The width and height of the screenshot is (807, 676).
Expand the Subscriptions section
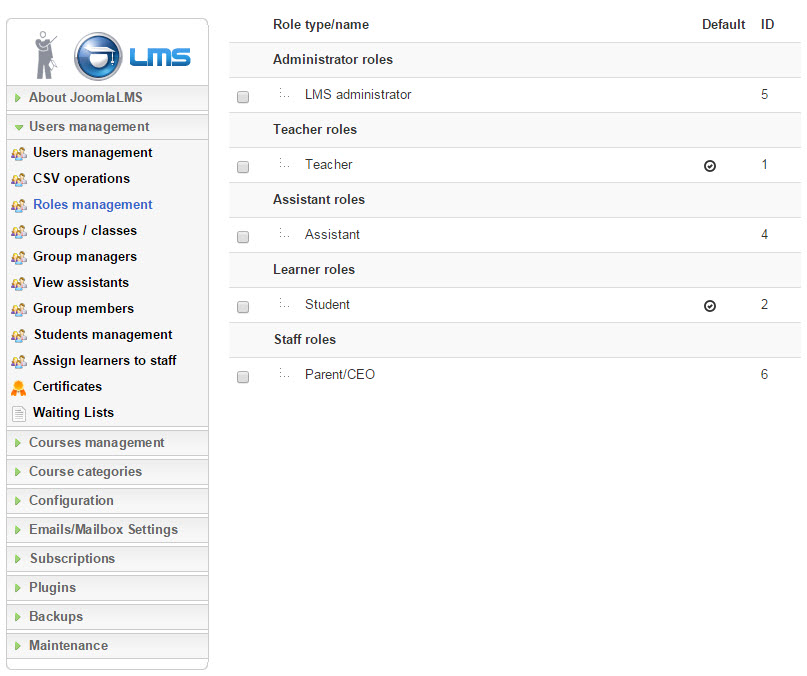click(107, 559)
